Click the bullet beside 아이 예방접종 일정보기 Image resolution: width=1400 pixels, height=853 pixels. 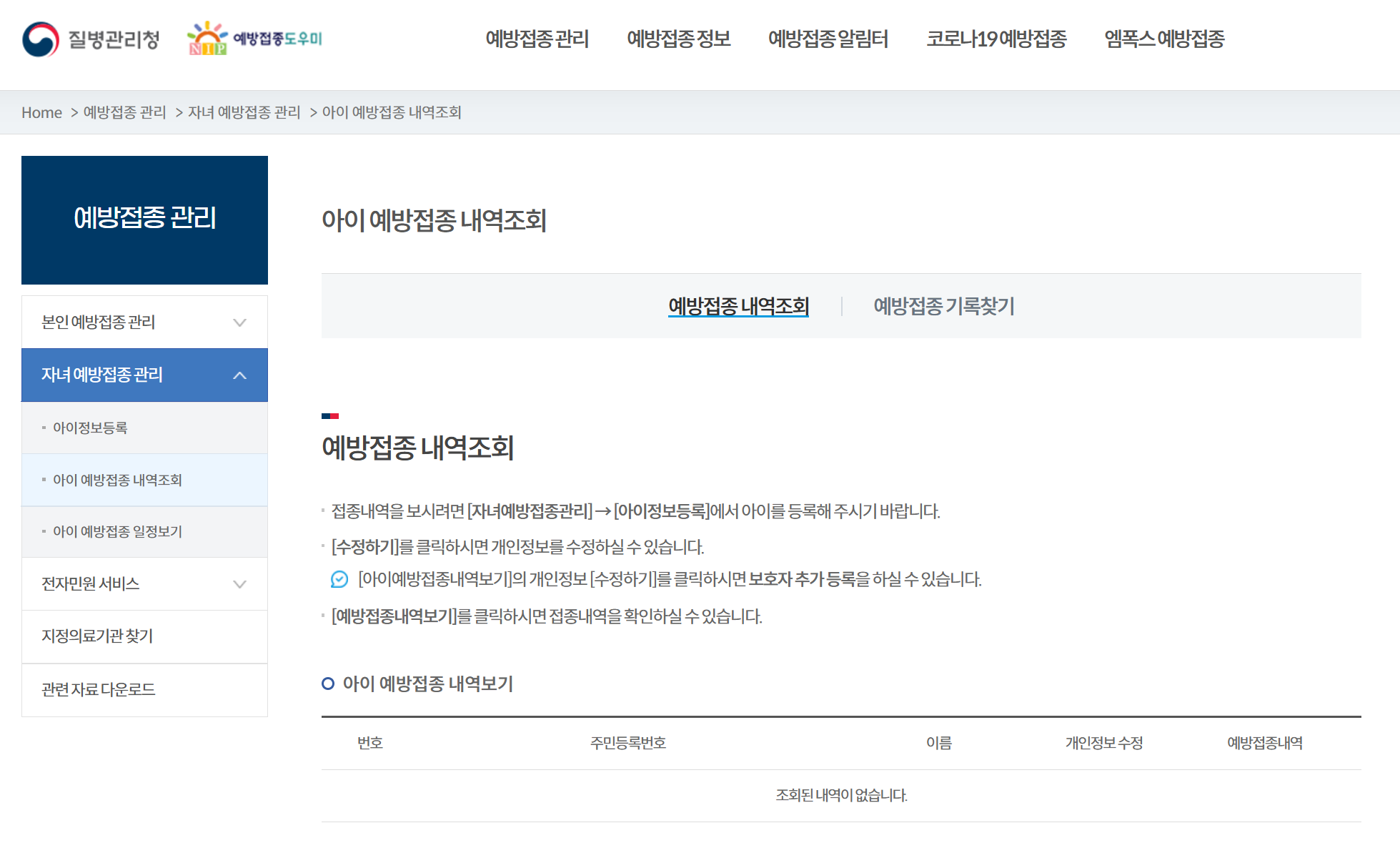43,531
